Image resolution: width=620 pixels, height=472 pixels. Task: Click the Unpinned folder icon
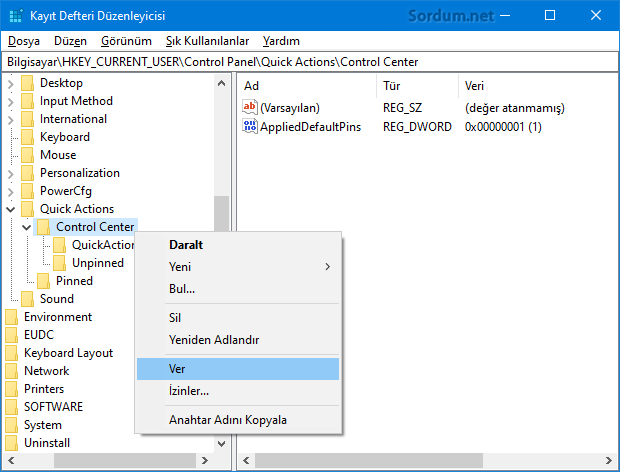60,263
